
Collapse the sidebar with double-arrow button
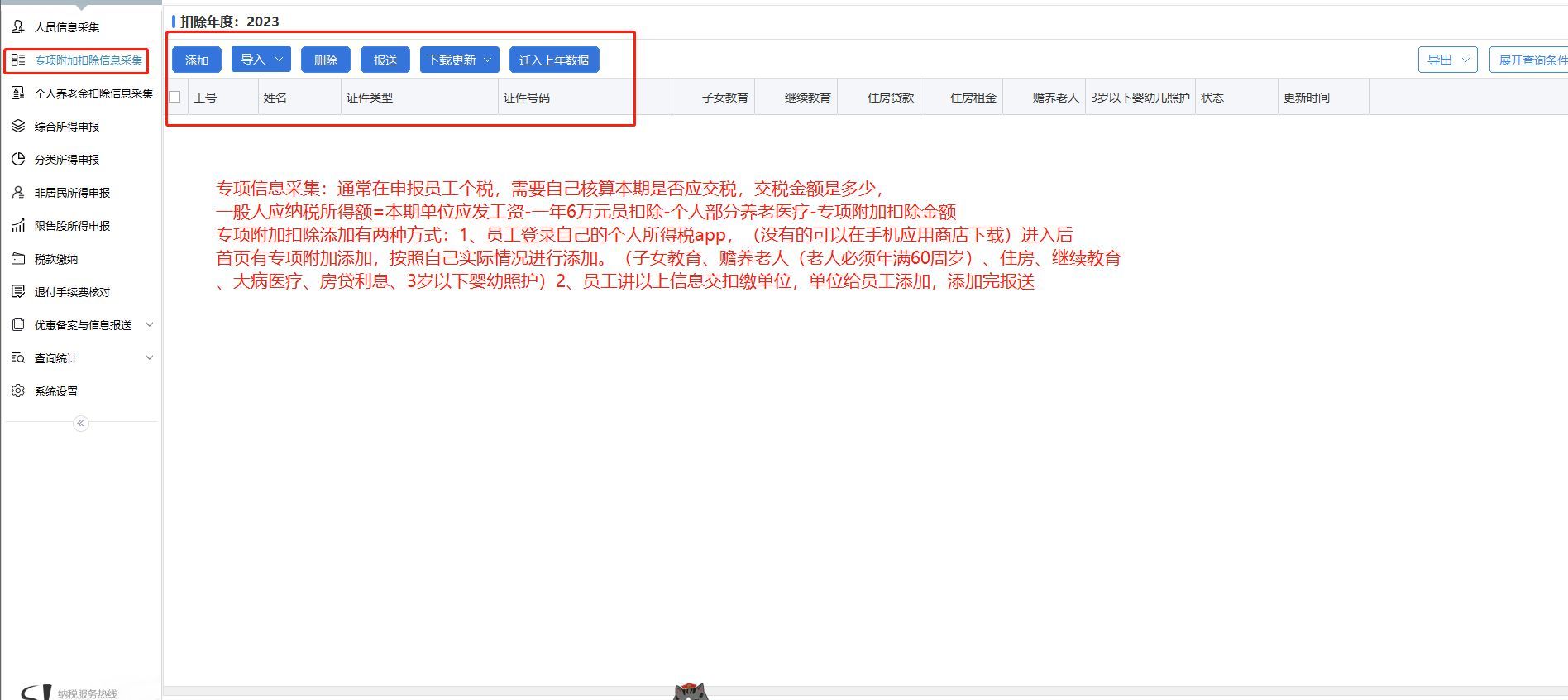(80, 424)
